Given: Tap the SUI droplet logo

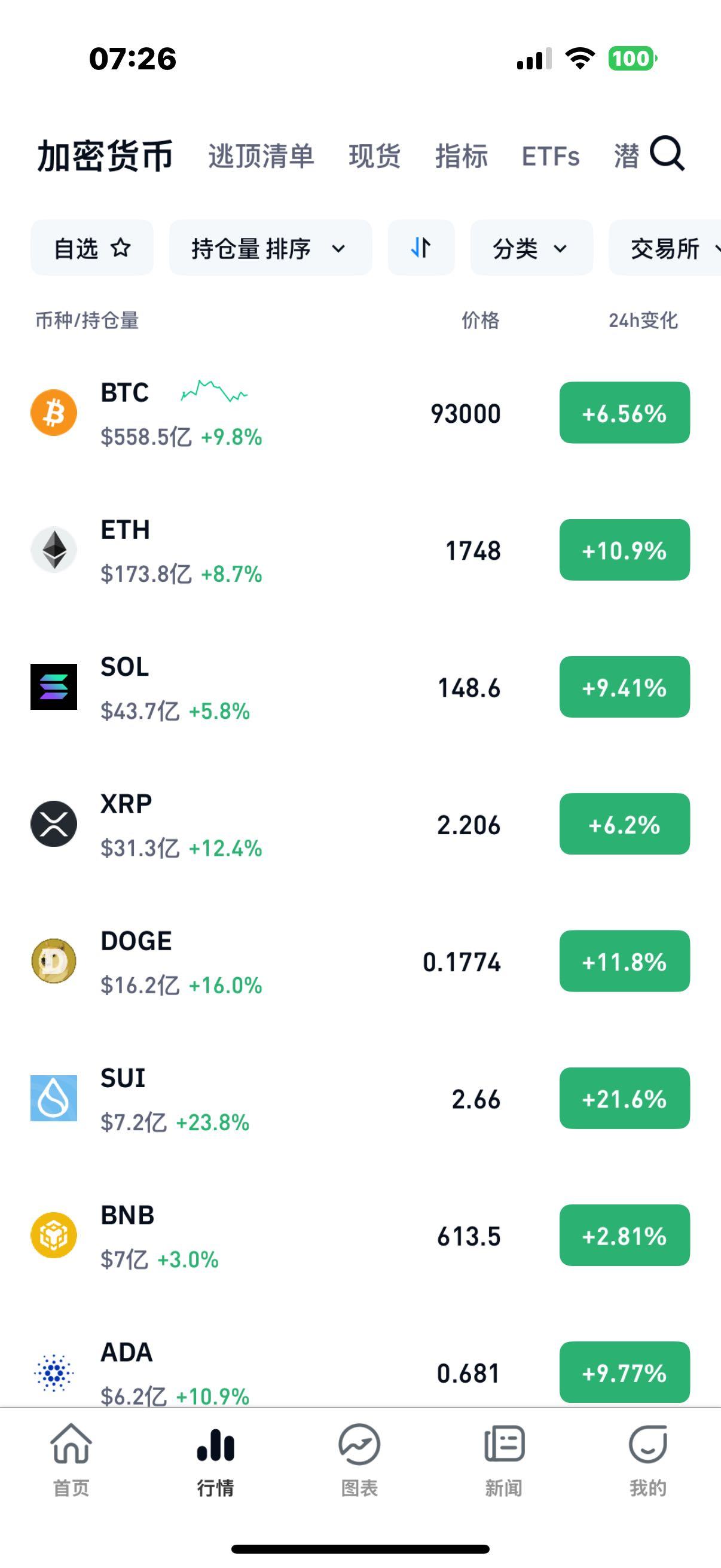Looking at the screenshot, I should pos(54,1098).
